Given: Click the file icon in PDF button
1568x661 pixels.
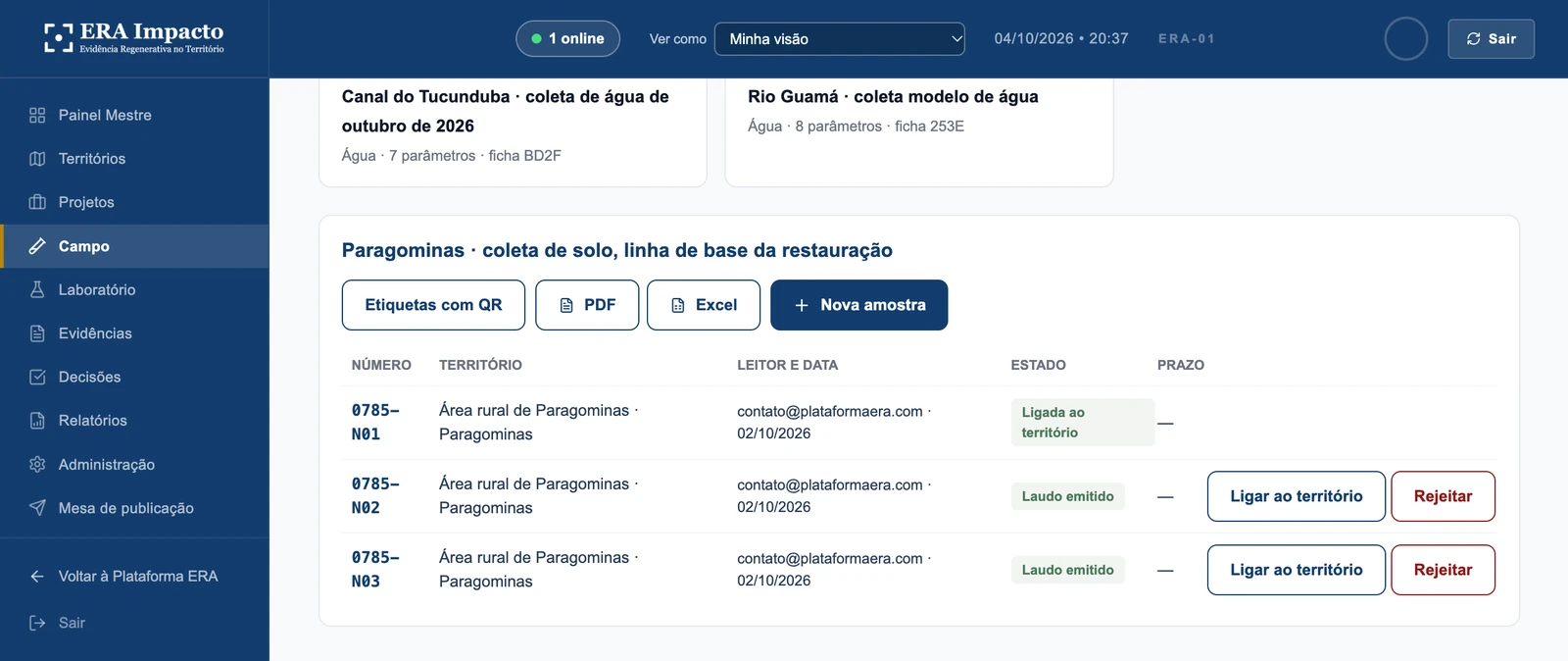Looking at the screenshot, I should (x=566, y=306).
